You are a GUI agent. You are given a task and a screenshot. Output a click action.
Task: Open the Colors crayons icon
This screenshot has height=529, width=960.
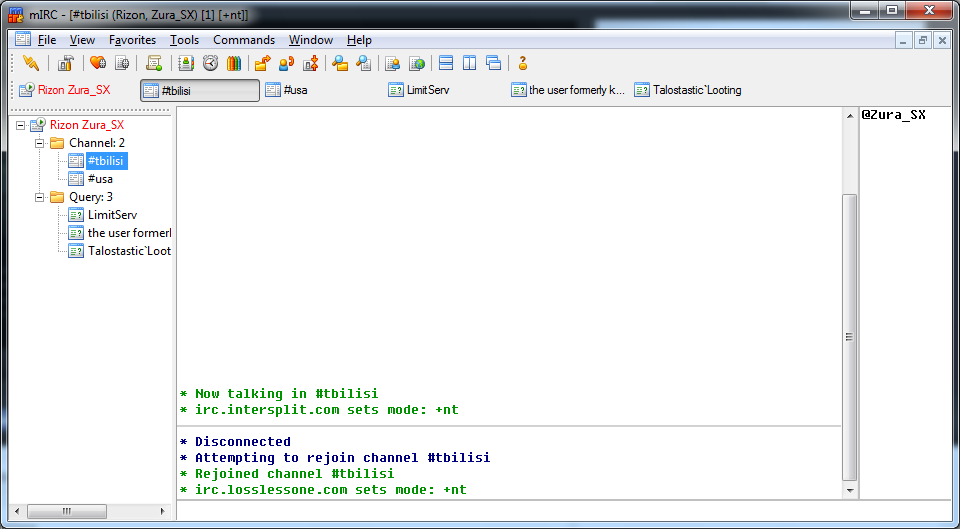[x=234, y=63]
